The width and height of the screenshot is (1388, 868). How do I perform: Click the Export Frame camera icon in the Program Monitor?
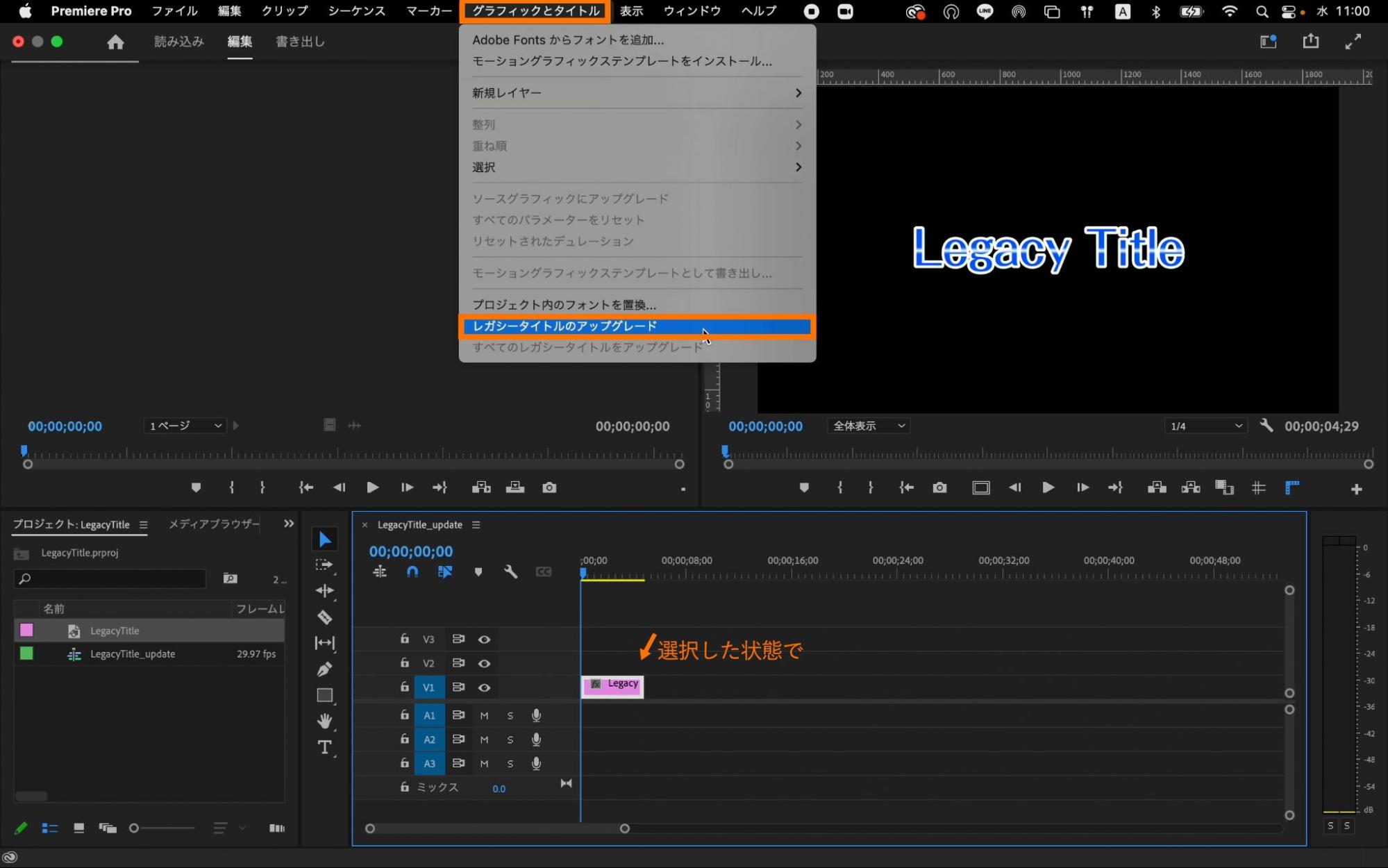tap(939, 488)
